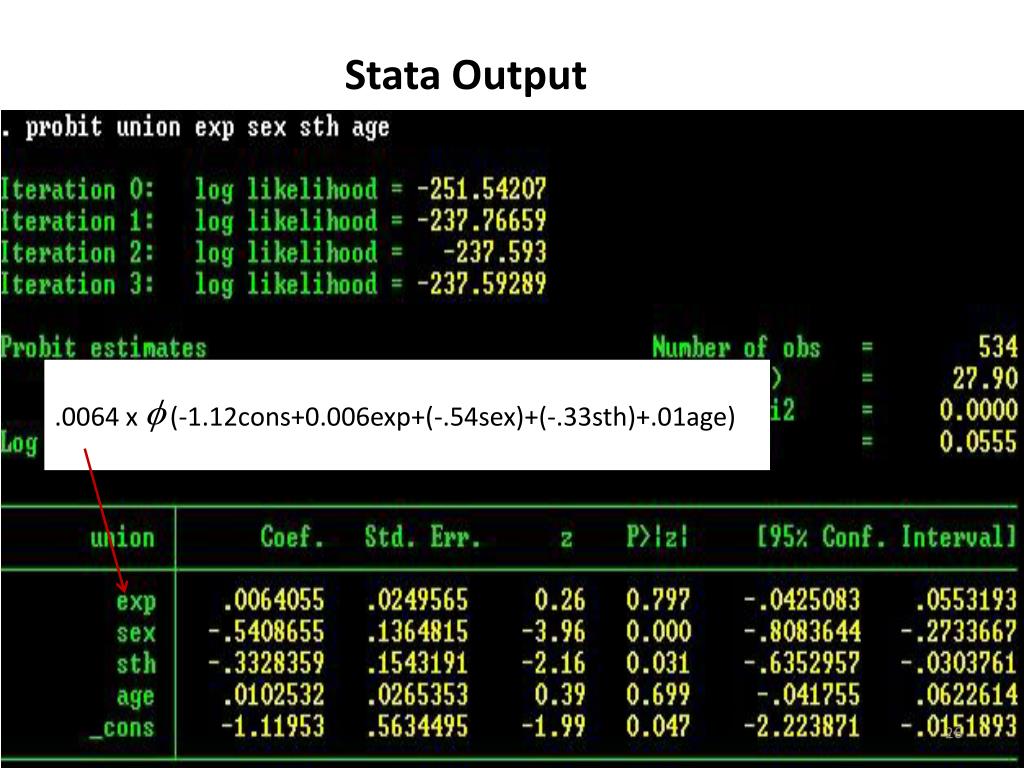Select the "Iteration 1:" label
The height and width of the screenshot is (768, 1024).
click(x=78, y=221)
